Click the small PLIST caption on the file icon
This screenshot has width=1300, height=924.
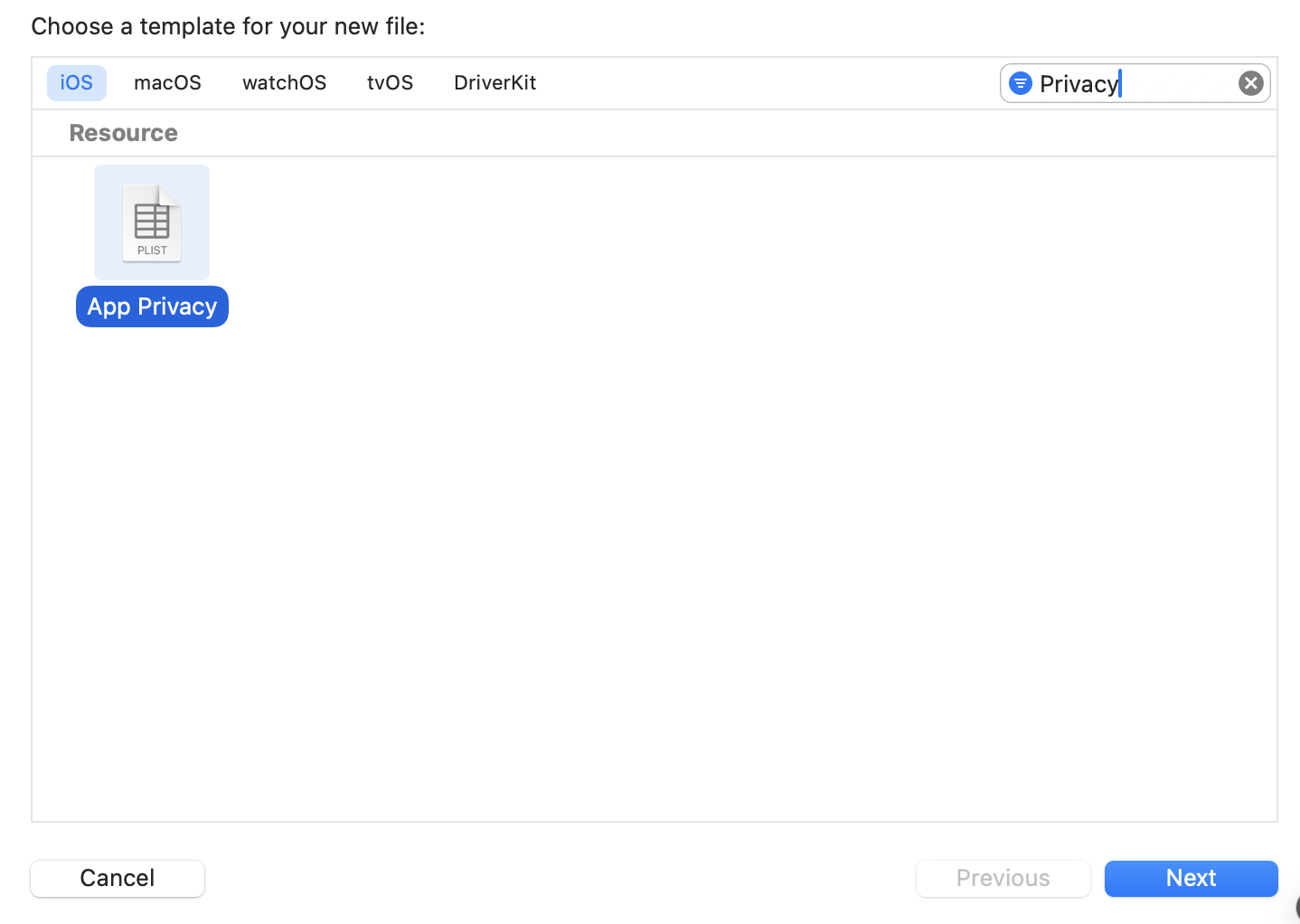pos(152,250)
